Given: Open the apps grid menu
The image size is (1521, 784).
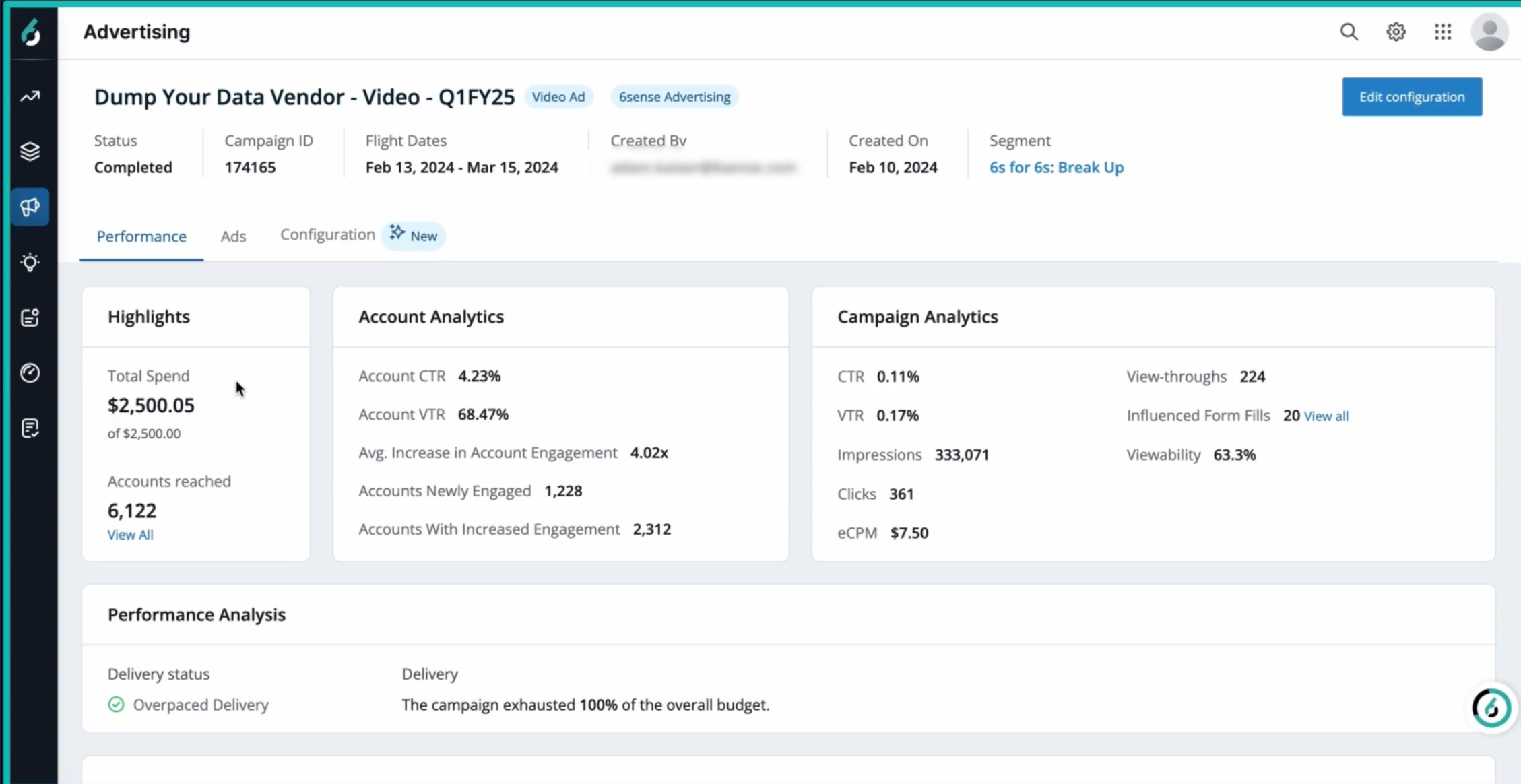Looking at the screenshot, I should [x=1443, y=32].
